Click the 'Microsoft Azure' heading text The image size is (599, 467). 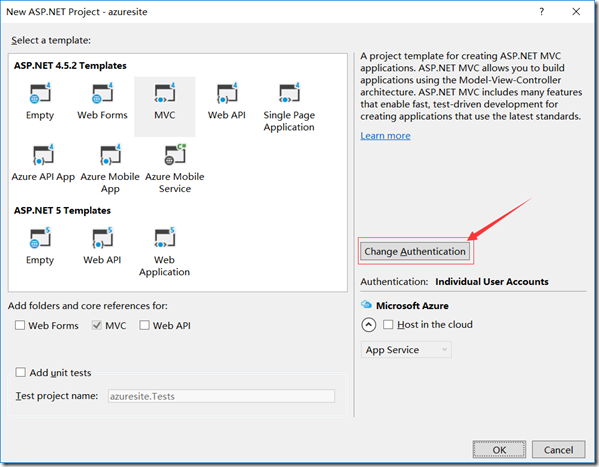click(x=412, y=306)
